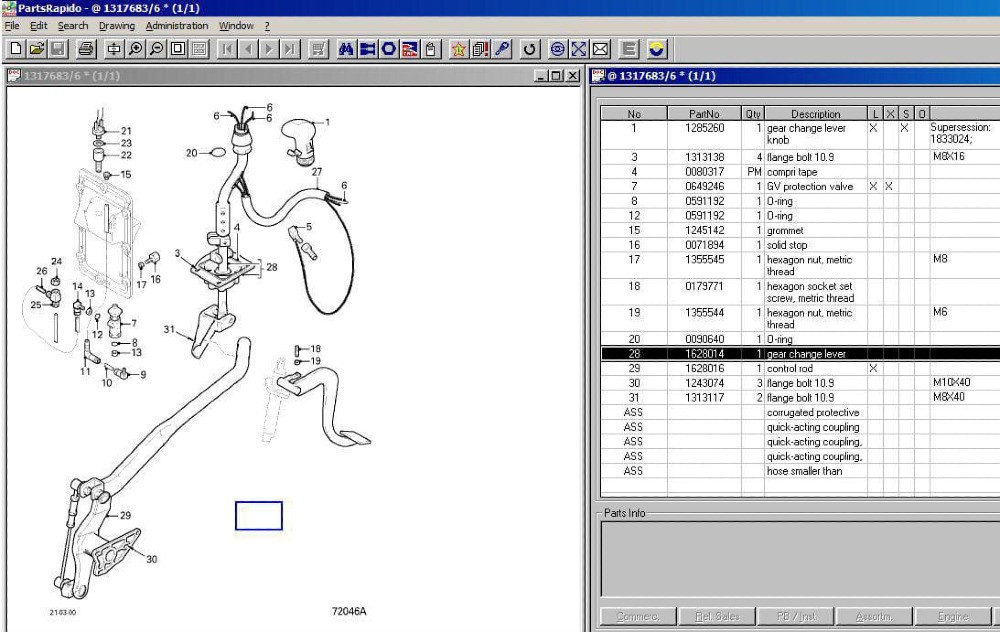Print the drawing using the printer icon

click(87, 48)
